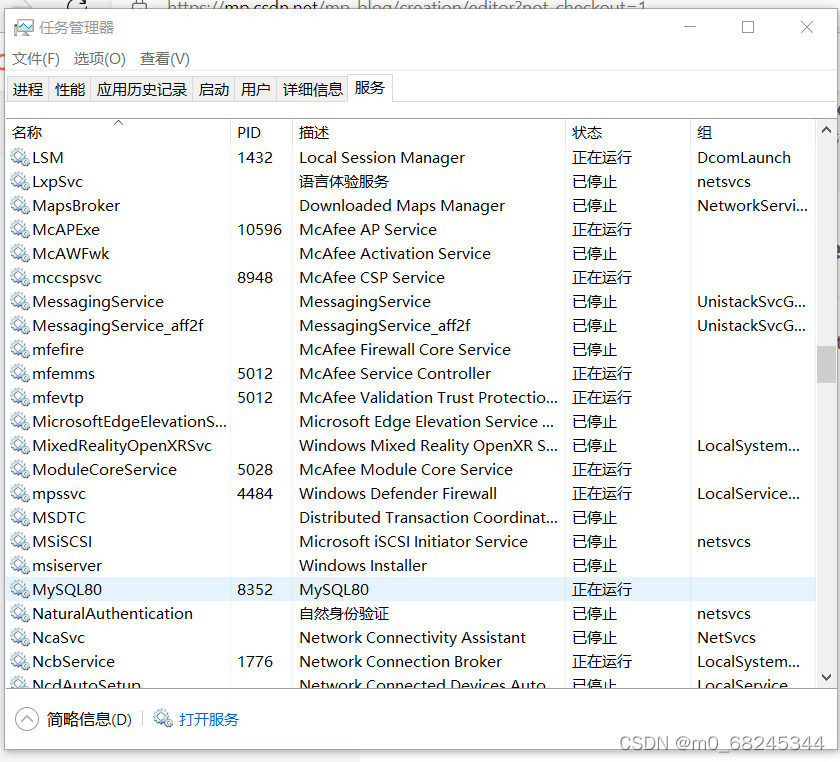Click the Task Manager title bar icon
Image resolution: width=840 pixels, height=762 pixels.
click(23, 27)
